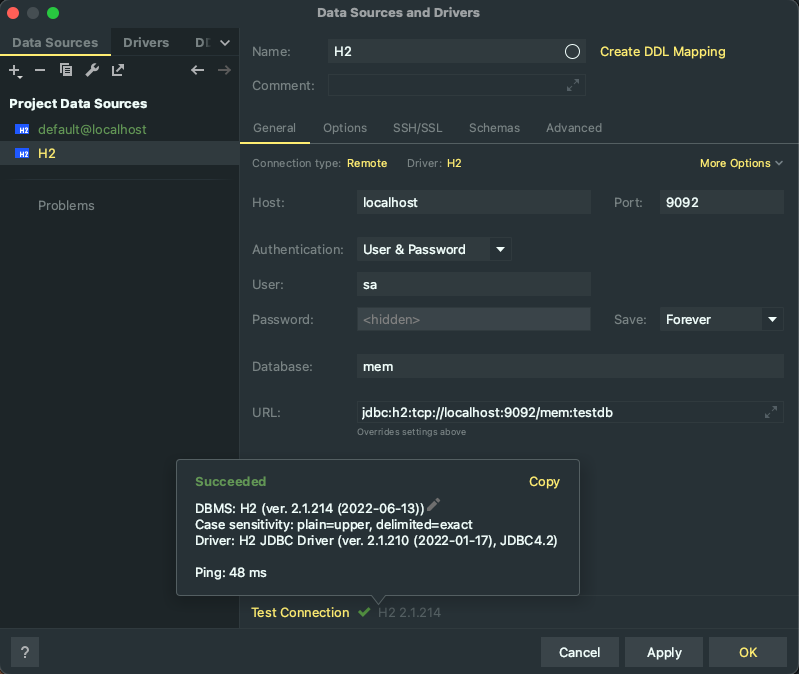Change Connection type Remote
799x674 pixels.
coord(367,163)
